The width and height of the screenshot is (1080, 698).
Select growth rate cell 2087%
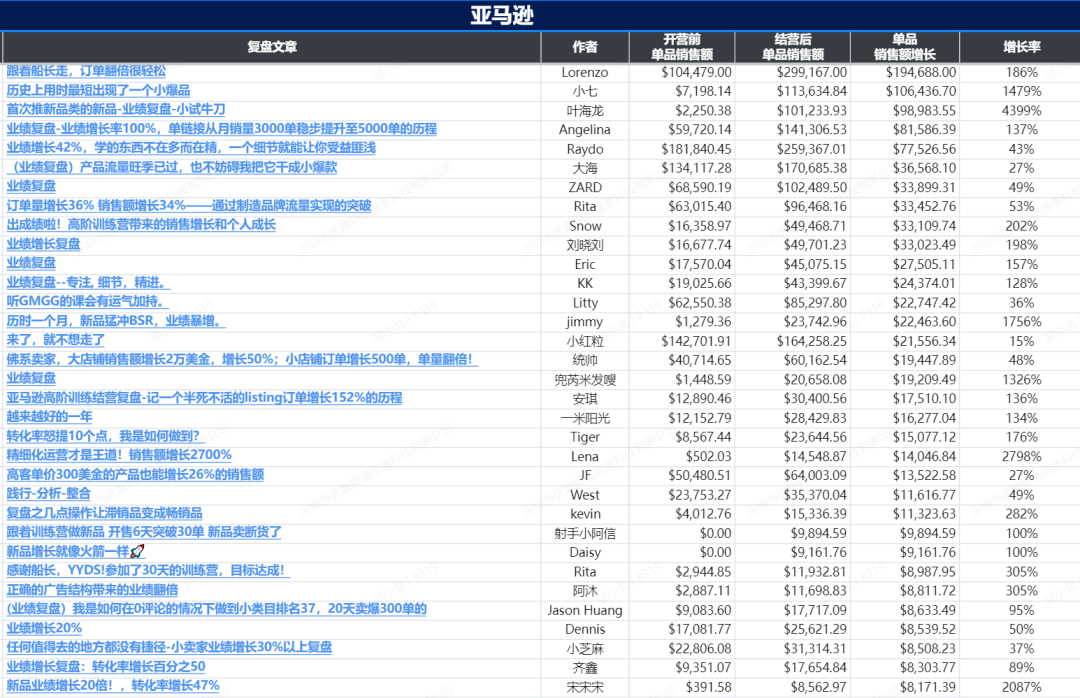(1021, 687)
